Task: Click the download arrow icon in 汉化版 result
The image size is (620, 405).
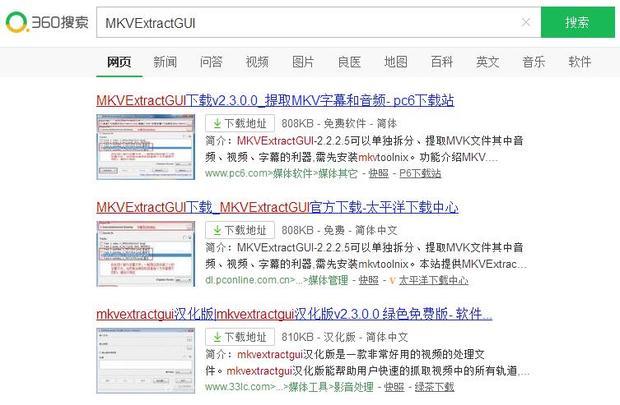Action: 217,337
